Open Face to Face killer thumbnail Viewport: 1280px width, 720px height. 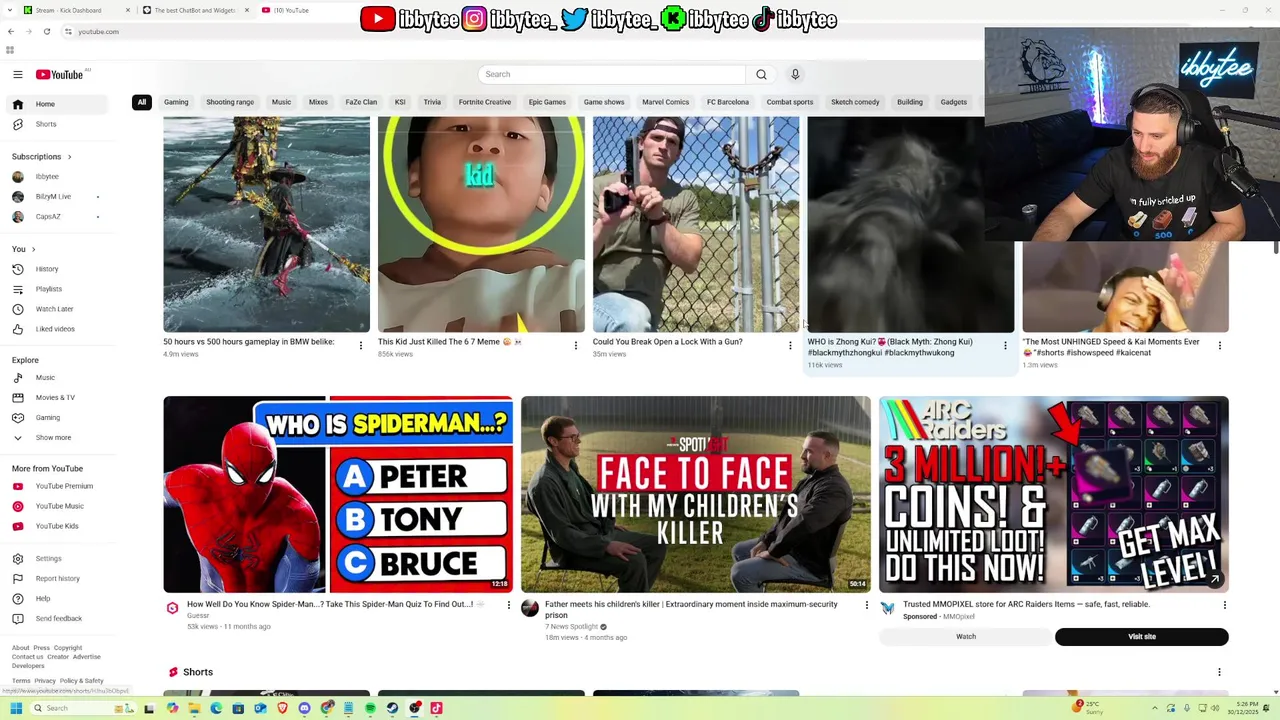pos(696,494)
